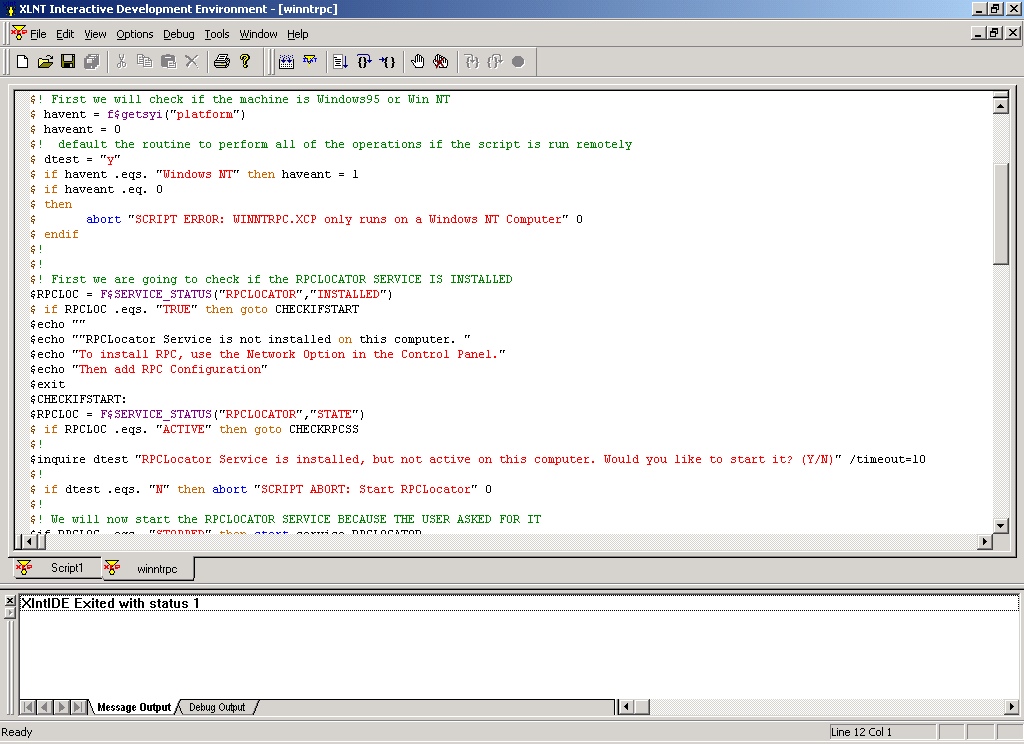Screen dimensions: 1024x744
Task: Click the output pane expand arrow below X
Action: click(9, 613)
